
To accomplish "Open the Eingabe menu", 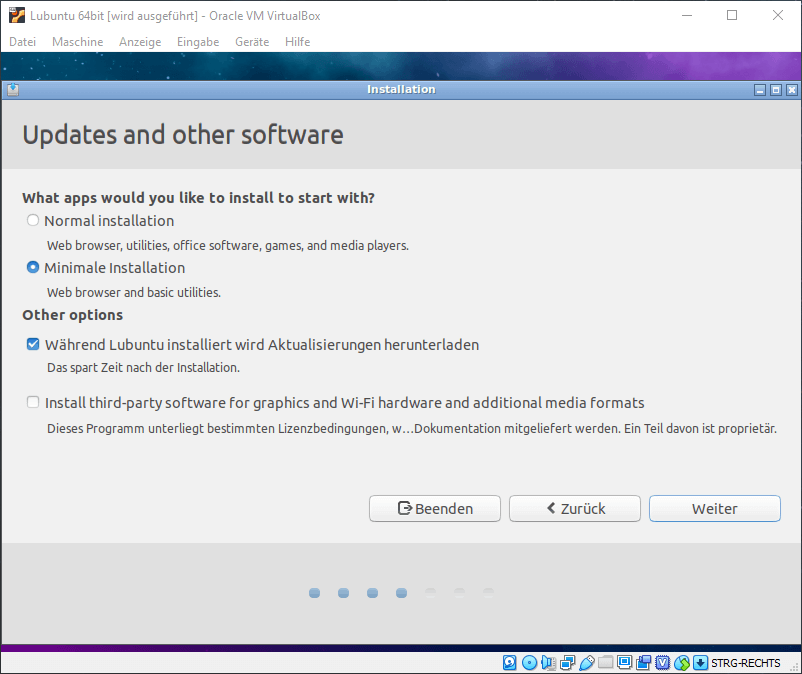I will (x=198, y=42).
